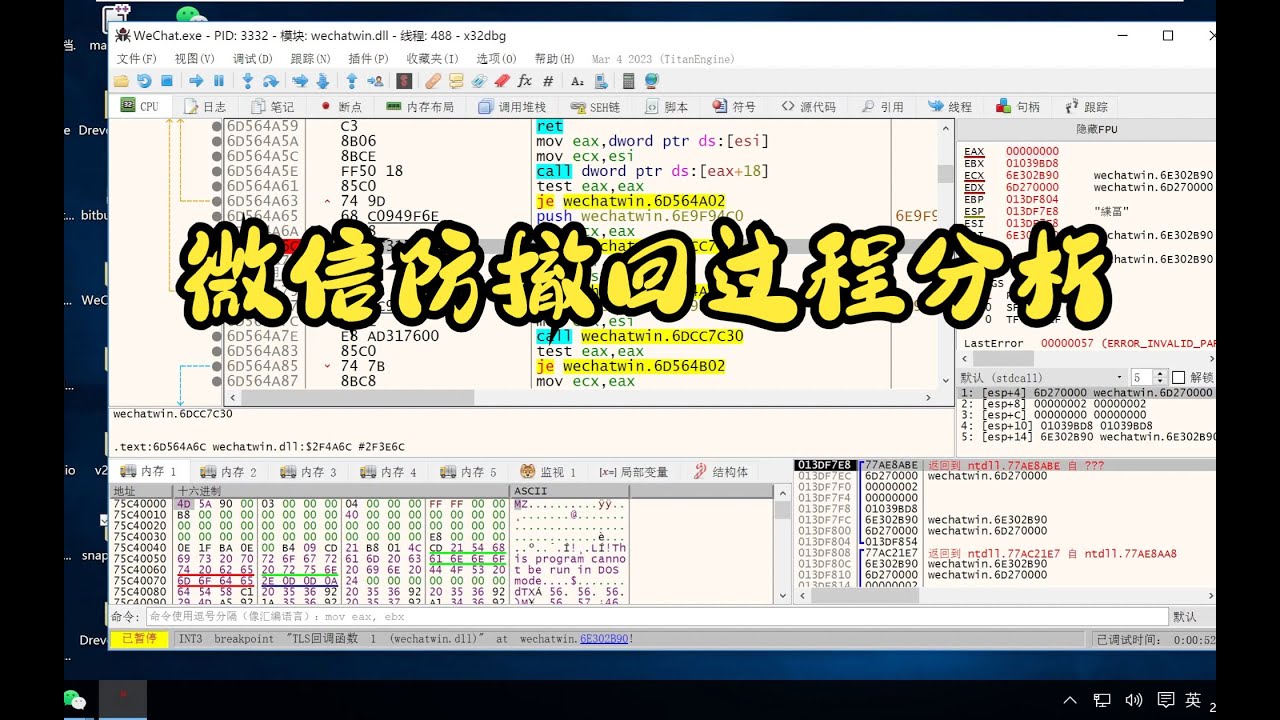
Task: Switch to the 线程 threads tab
Action: click(949, 106)
